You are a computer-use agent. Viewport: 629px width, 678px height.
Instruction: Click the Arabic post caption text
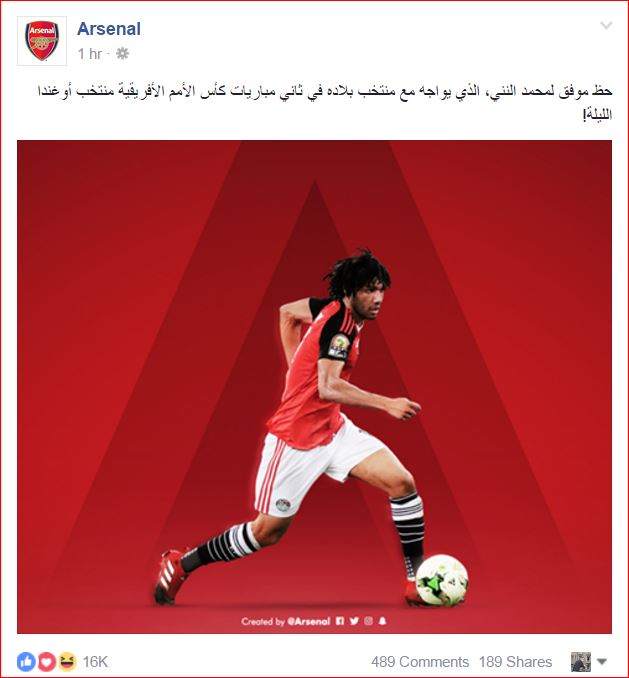click(325, 102)
